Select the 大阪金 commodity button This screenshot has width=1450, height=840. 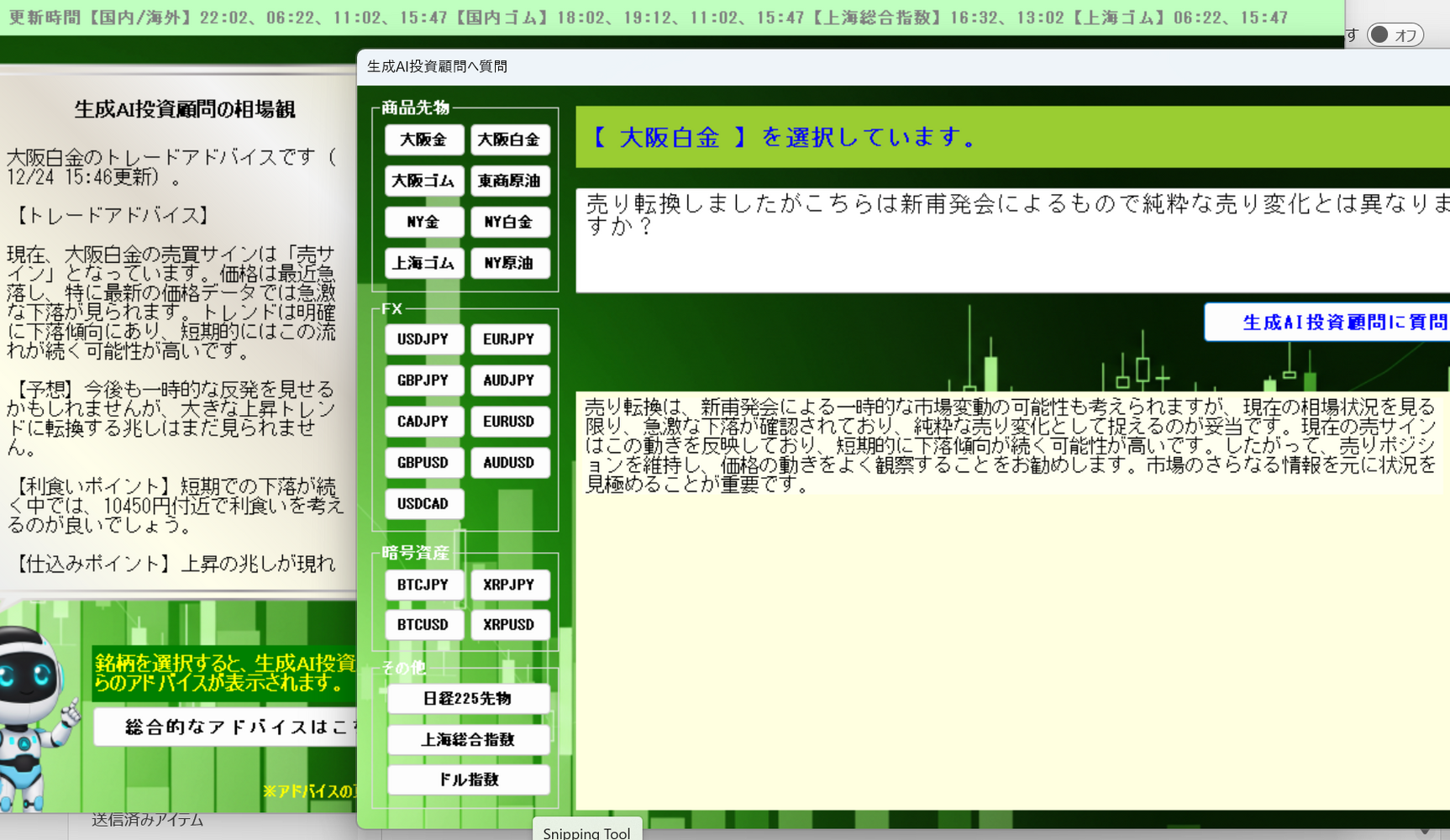[423, 139]
